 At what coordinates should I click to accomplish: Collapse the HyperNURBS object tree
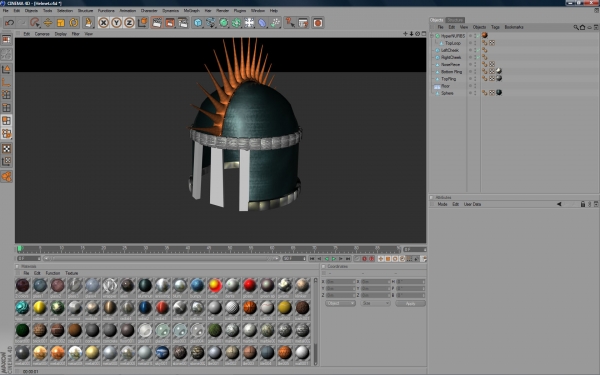click(432, 36)
